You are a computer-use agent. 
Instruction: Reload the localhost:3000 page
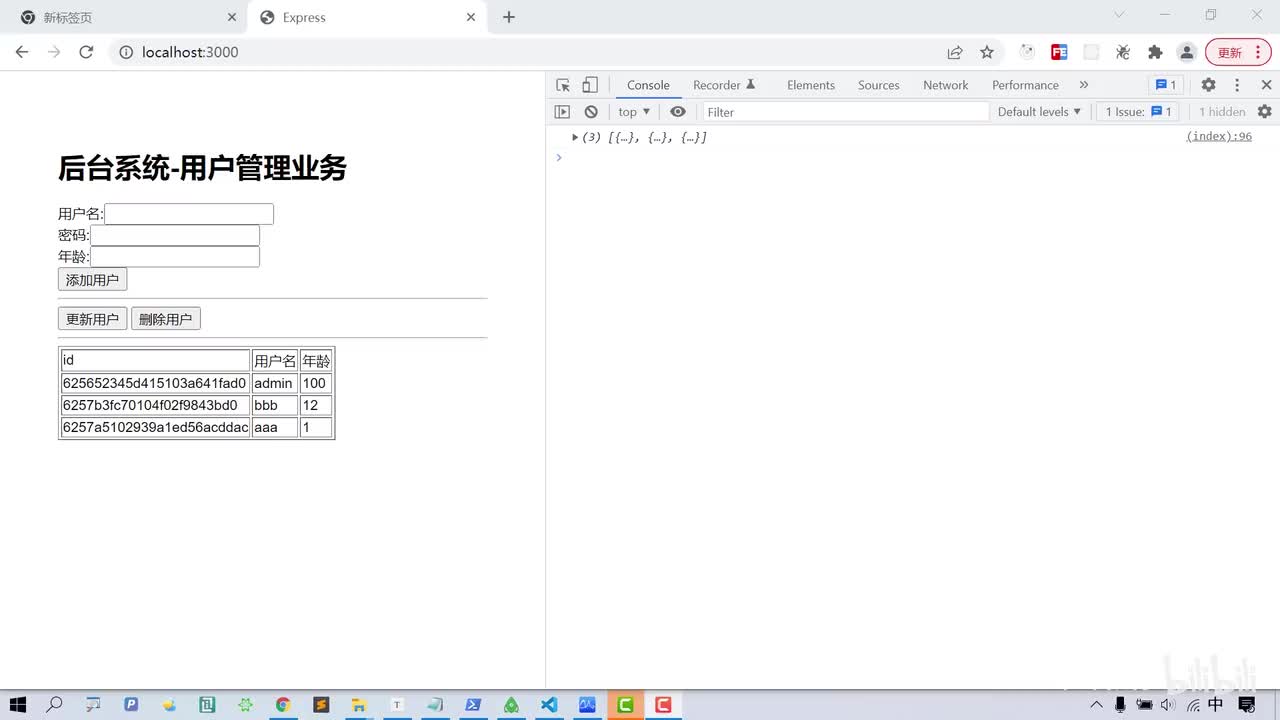[x=86, y=52]
